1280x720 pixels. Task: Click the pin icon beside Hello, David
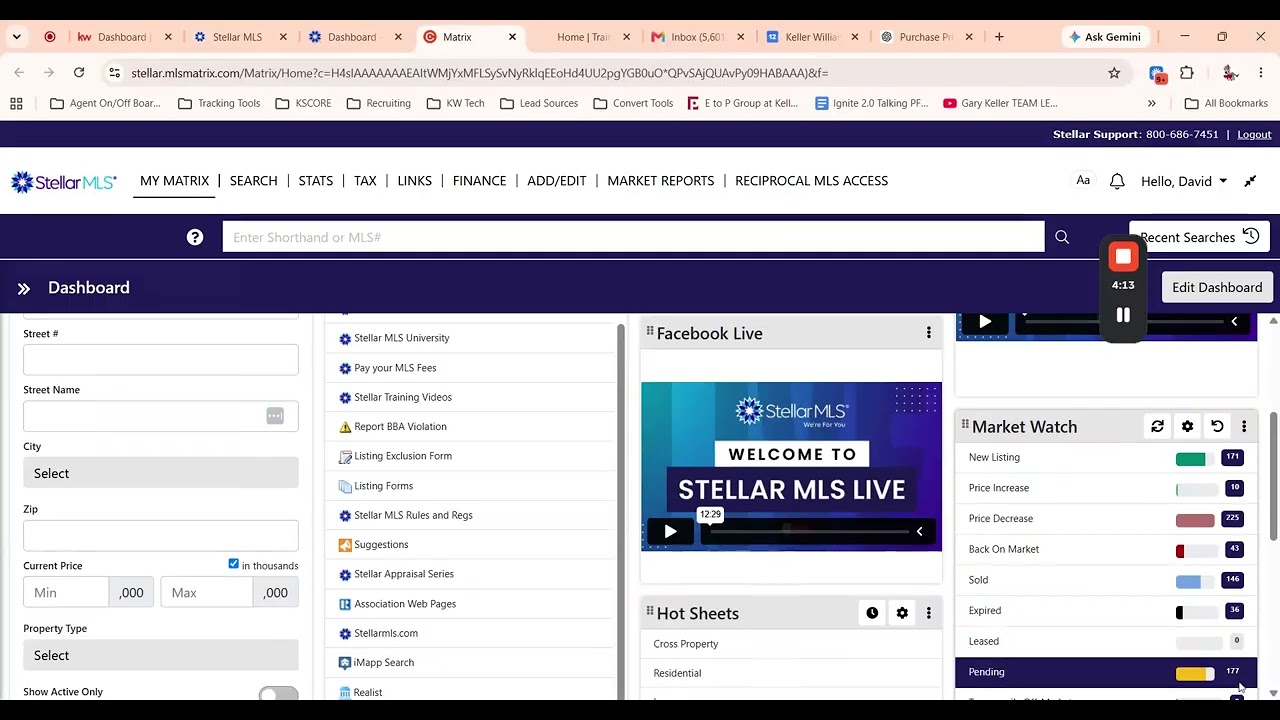[x=1250, y=181]
